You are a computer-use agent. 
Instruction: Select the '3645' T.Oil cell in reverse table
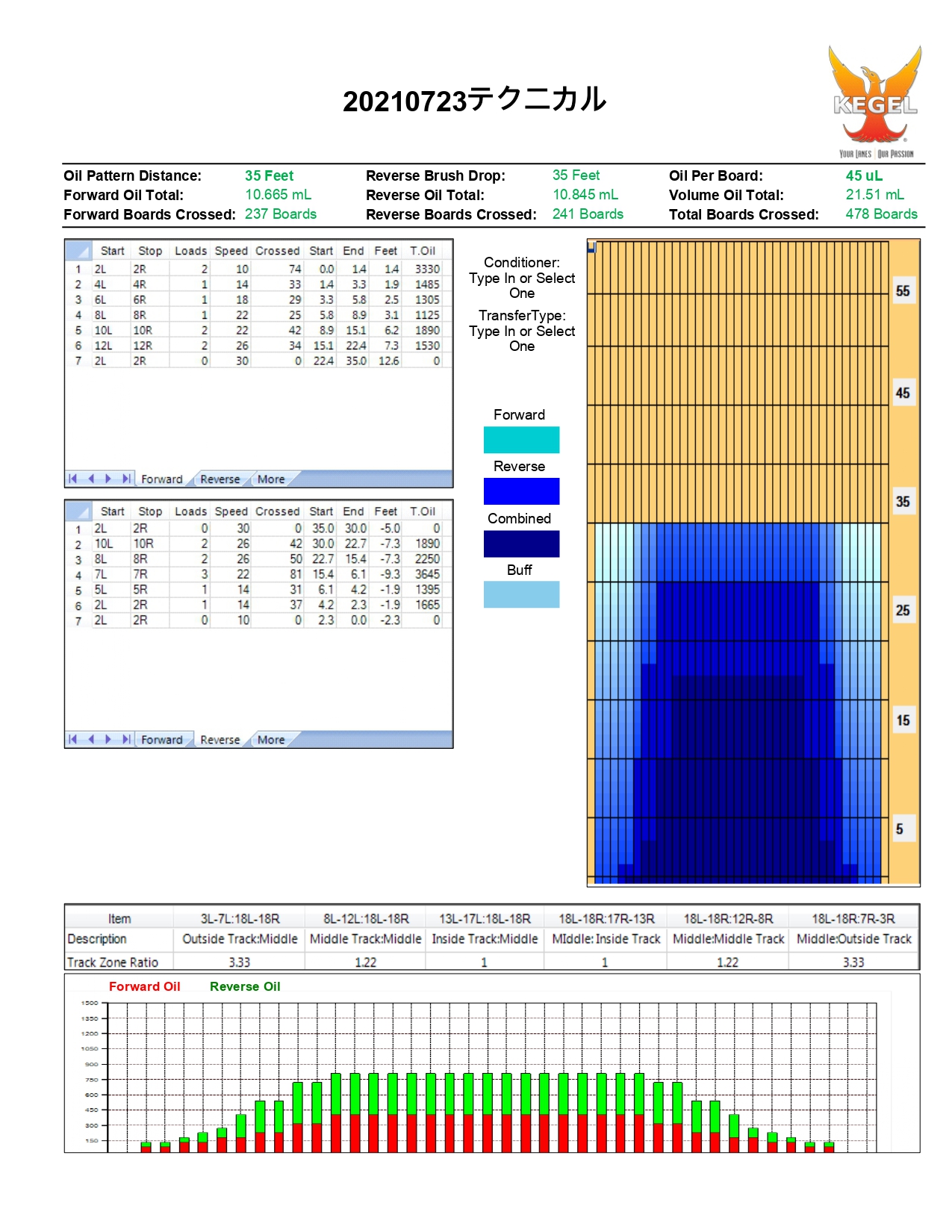pos(423,574)
